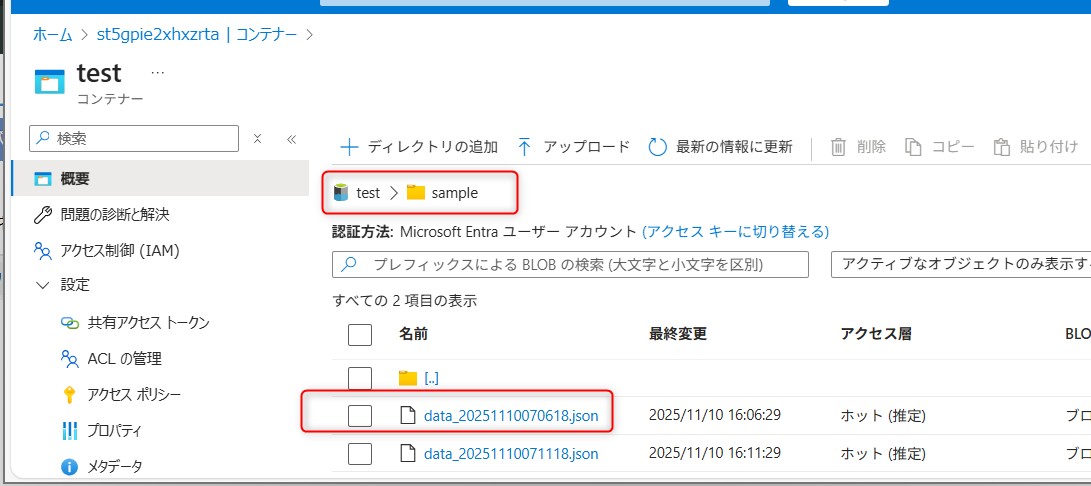
Task: Click the copy icon for コピー
Action: coord(913,147)
